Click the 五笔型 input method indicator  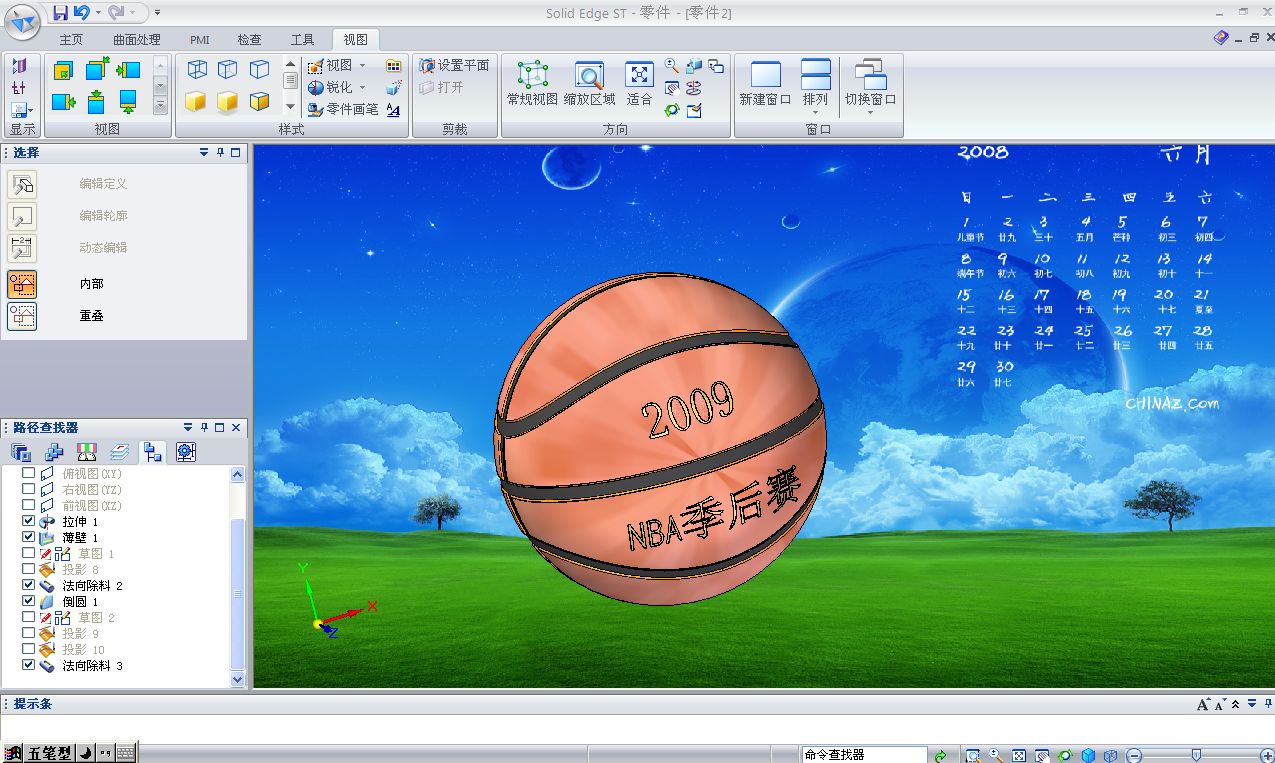[x=49, y=753]
